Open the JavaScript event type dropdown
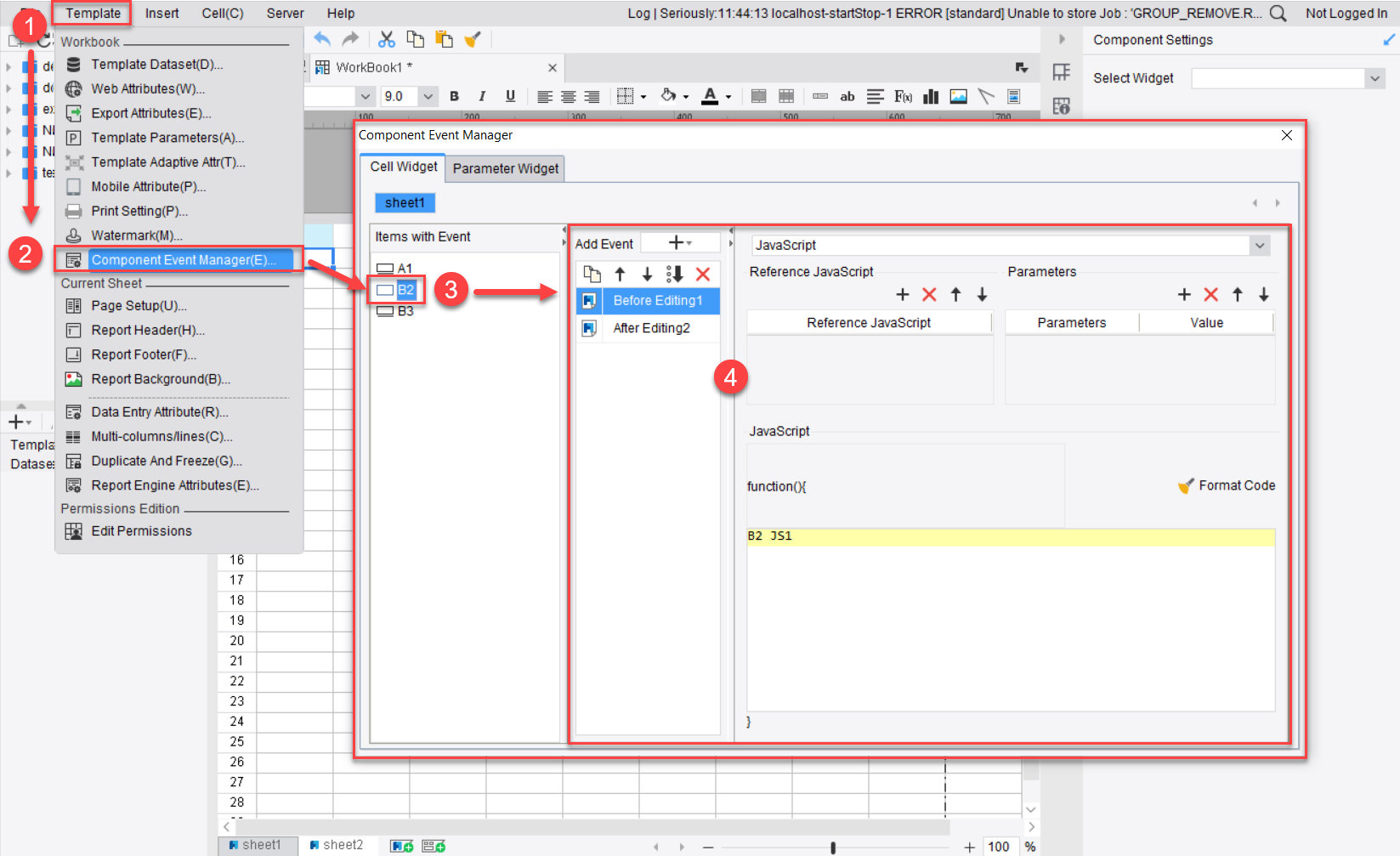 coord(1260,245)
